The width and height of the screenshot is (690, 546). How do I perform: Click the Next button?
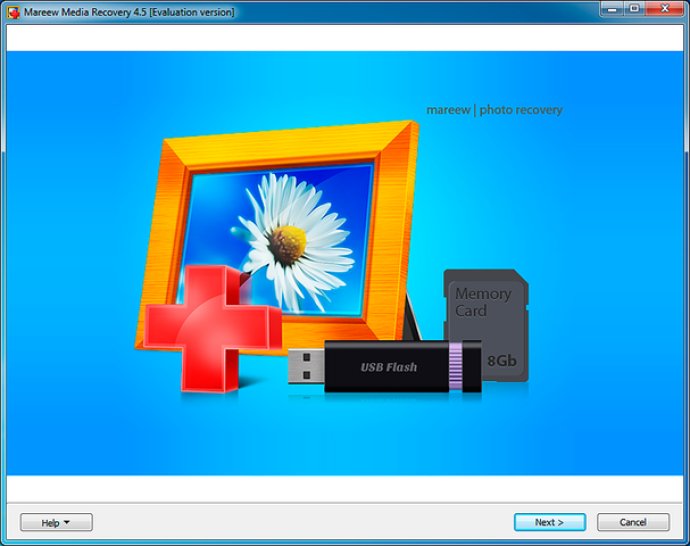[x=550, y=522]
